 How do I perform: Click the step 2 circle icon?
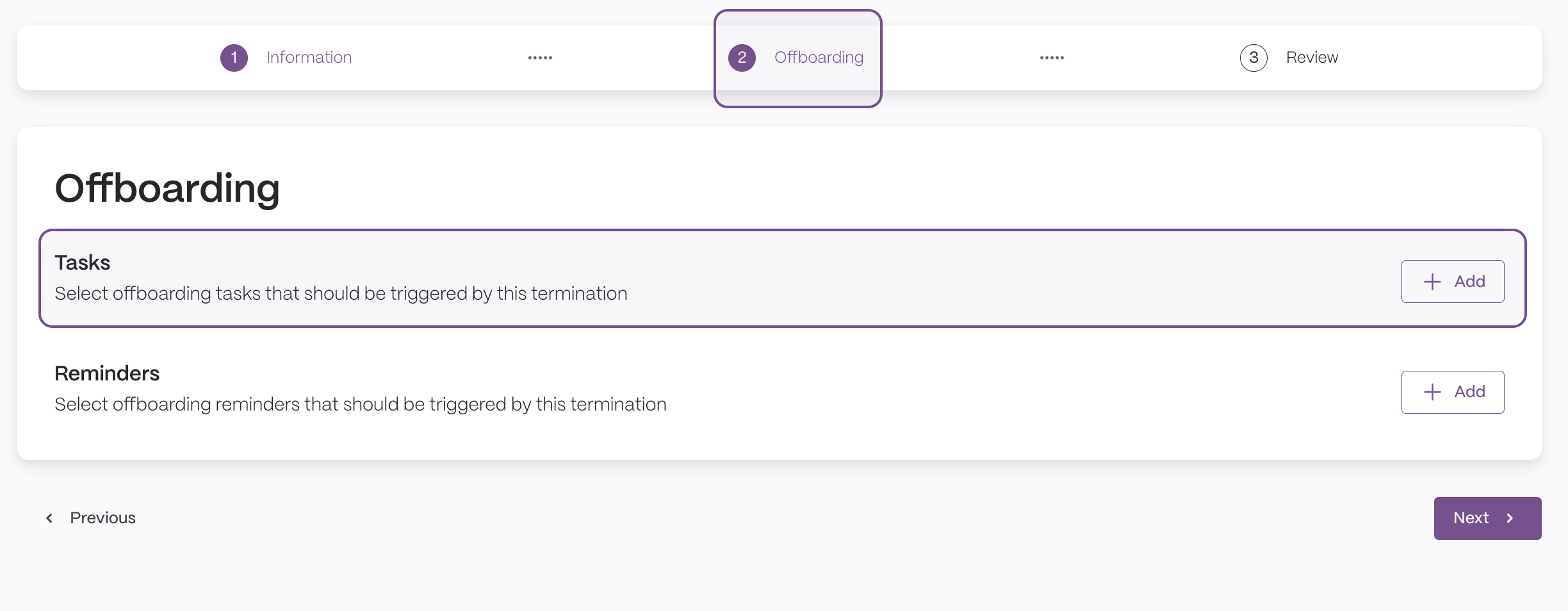click(742, 58)
